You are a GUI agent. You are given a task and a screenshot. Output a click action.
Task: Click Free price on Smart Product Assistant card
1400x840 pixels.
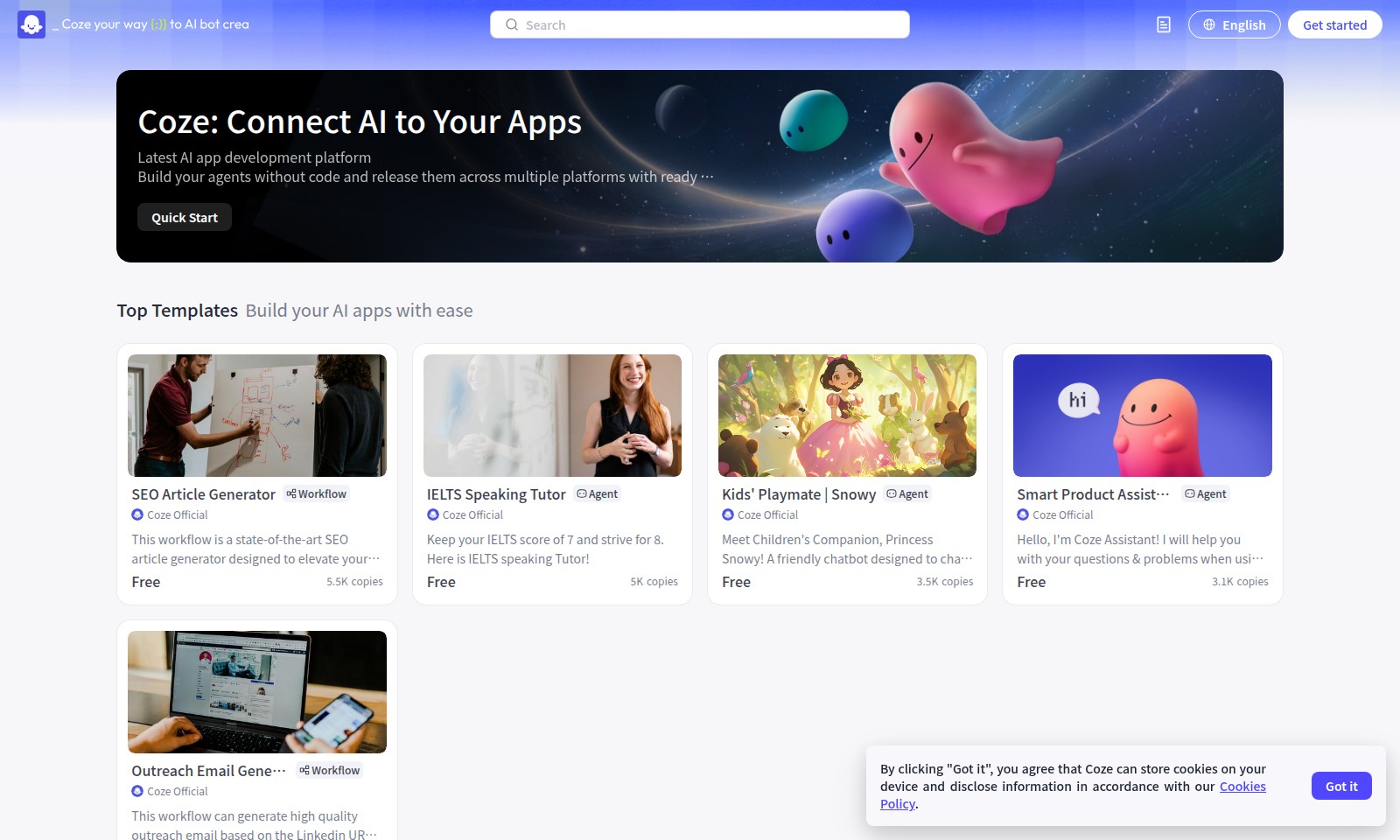(x=1031, y=582)
